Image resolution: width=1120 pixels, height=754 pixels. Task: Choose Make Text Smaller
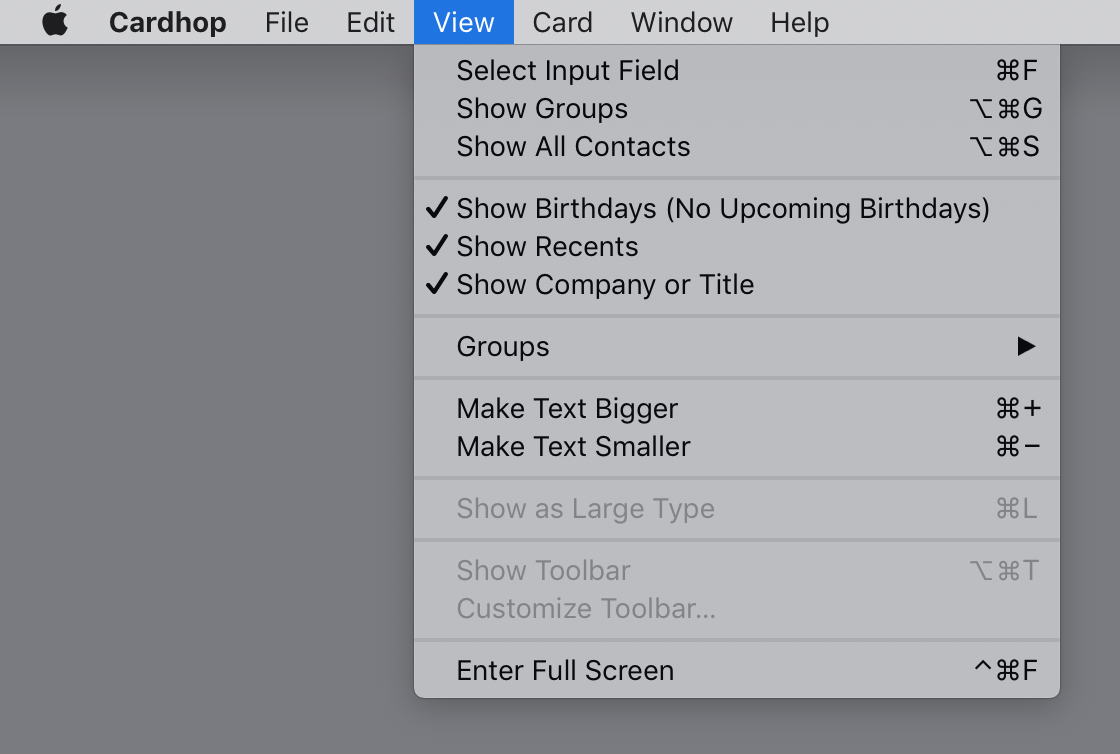point(736,446)
